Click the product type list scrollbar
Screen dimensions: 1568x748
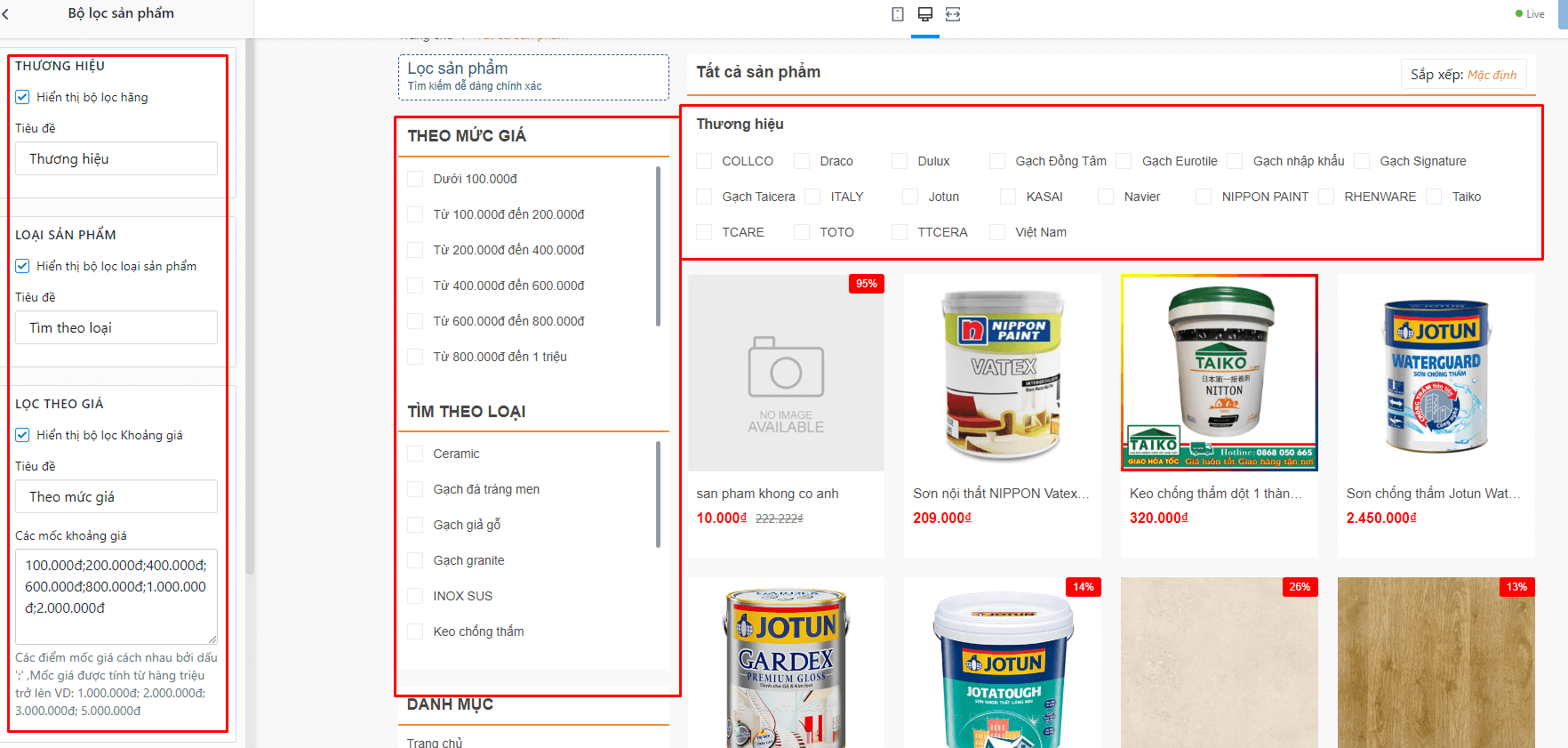[659, 495]
